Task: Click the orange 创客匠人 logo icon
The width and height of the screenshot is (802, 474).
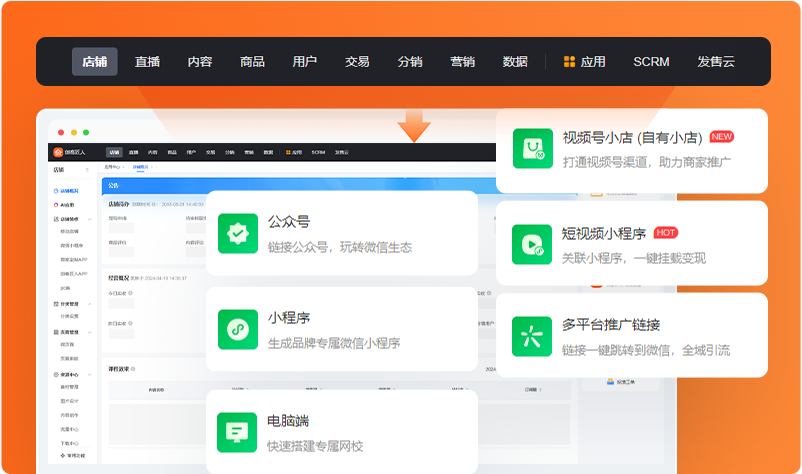Action: tap(58, 152)
